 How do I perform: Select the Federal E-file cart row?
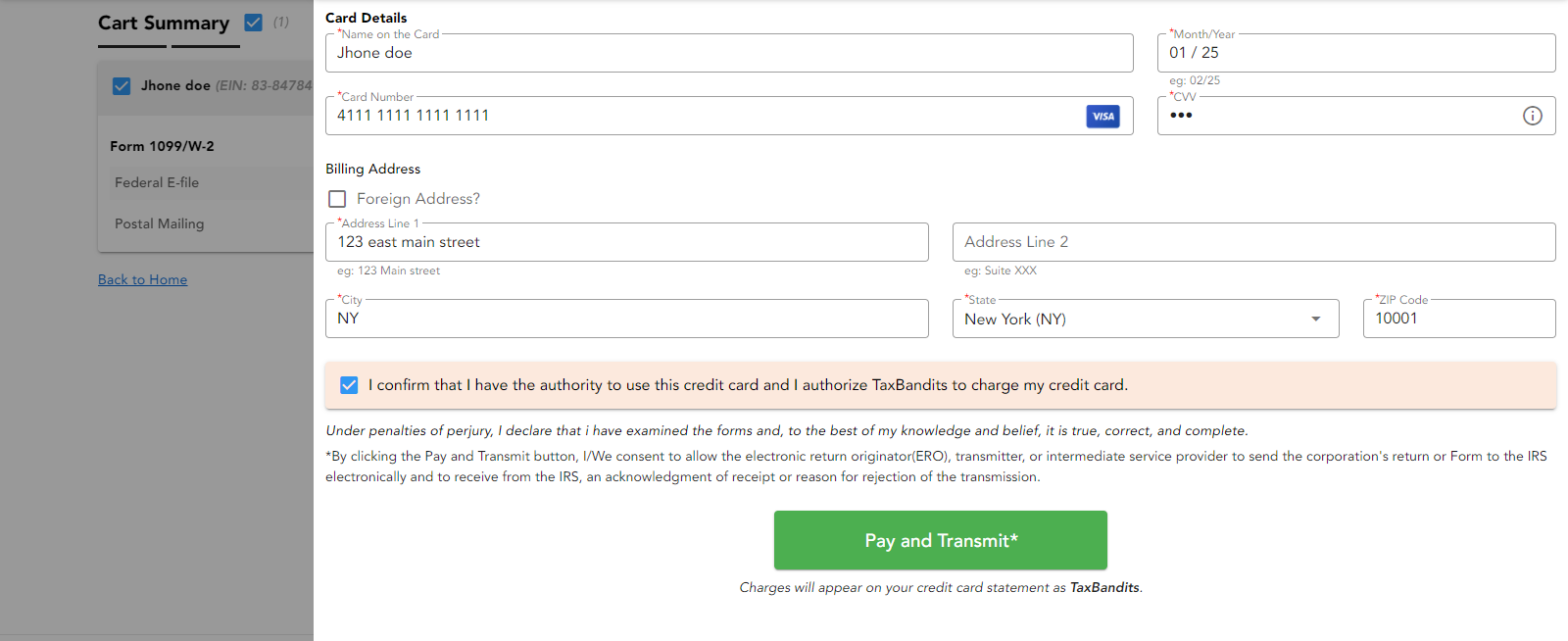(157, 182)
